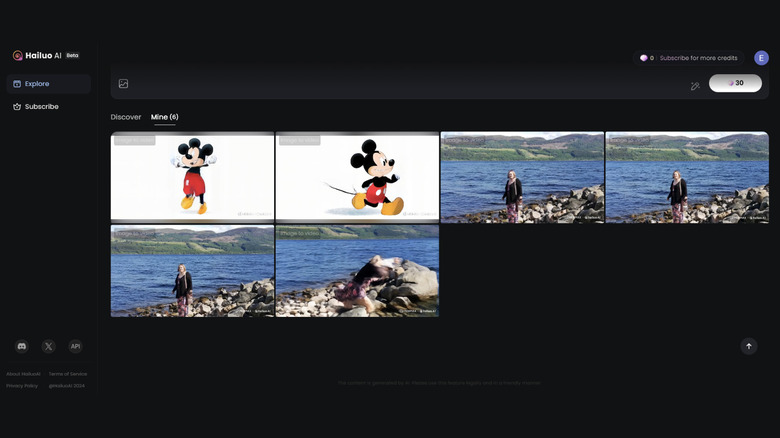This screenshot has height=438, width=780.
Task: Click the scroll-to-top arrow button
Action: coord(748,346)
